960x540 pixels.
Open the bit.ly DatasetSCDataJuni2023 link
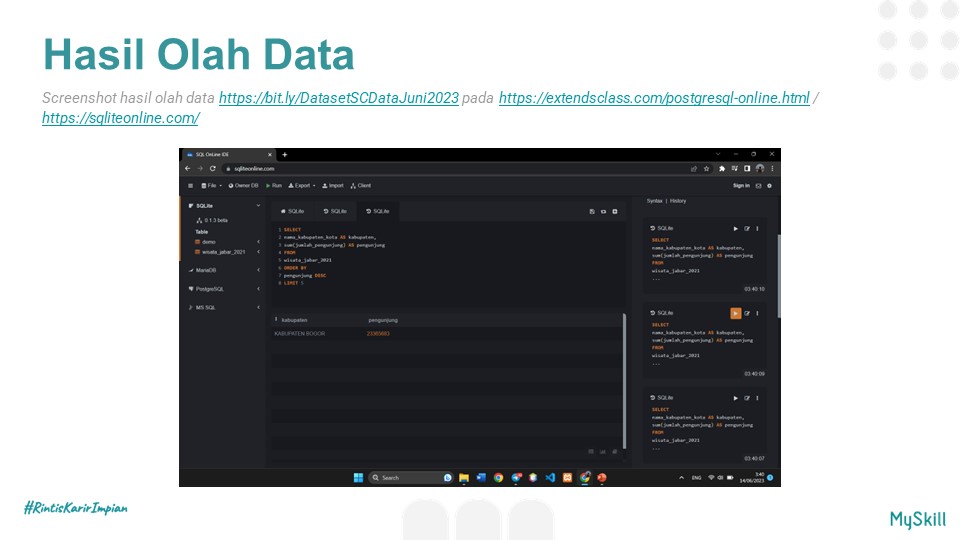coord(339,98)
